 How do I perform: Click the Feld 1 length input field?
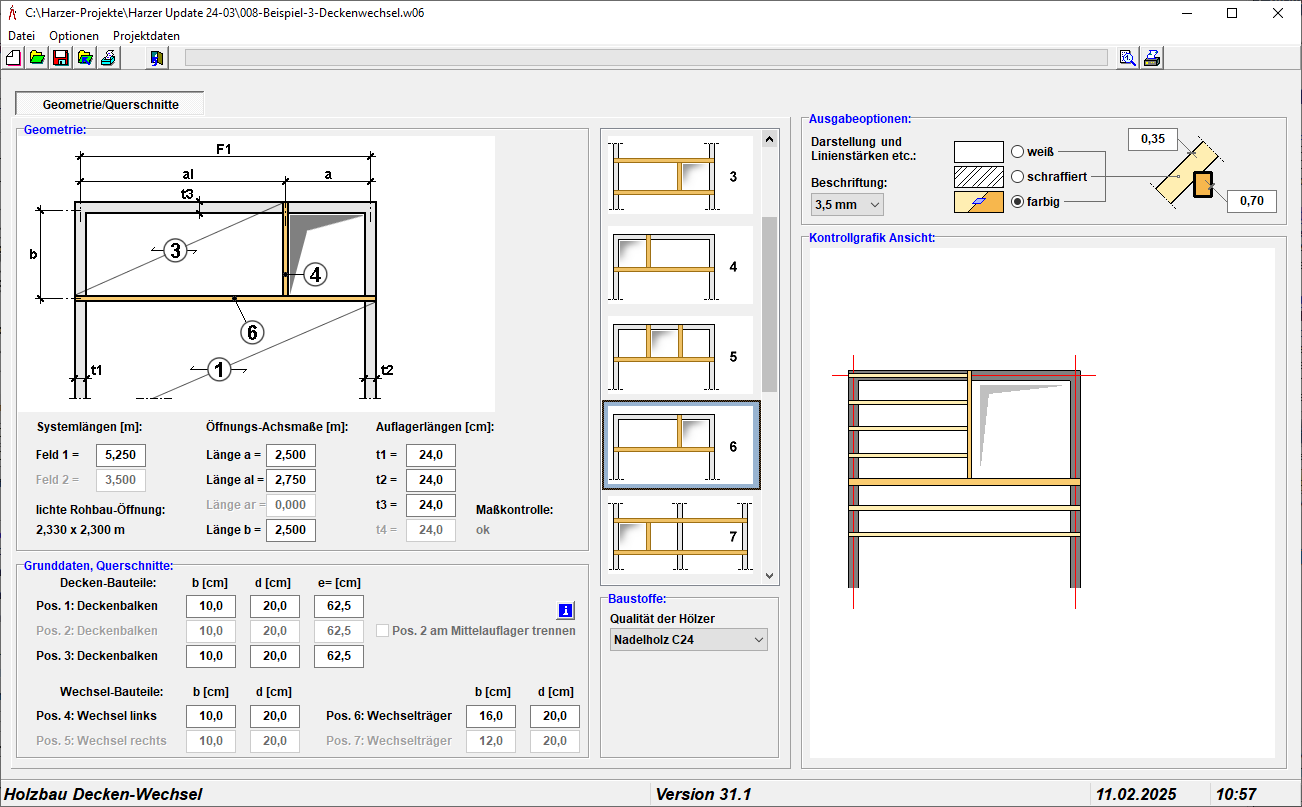(121, 455)
